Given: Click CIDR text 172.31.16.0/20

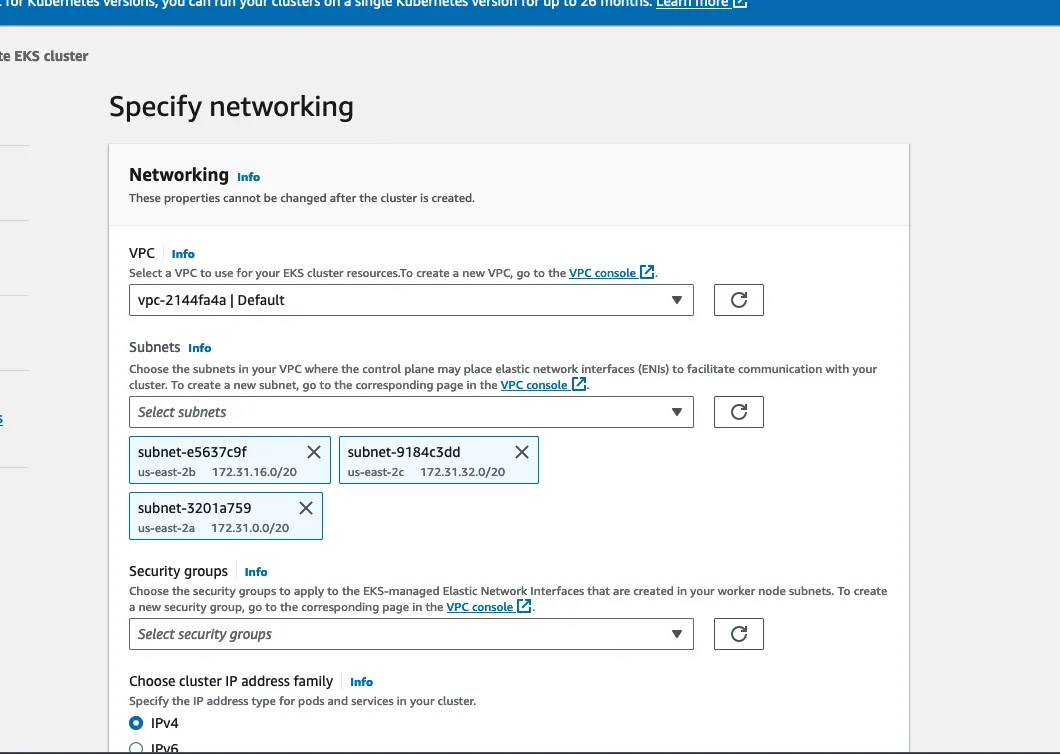Looking at the screenshot, I should pyautogui.click(x=254, y=472).
